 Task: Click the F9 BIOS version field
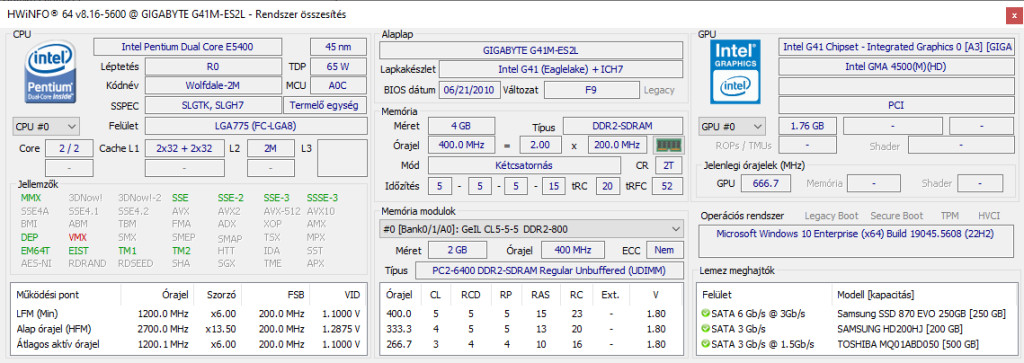click(x=592, y=90)
